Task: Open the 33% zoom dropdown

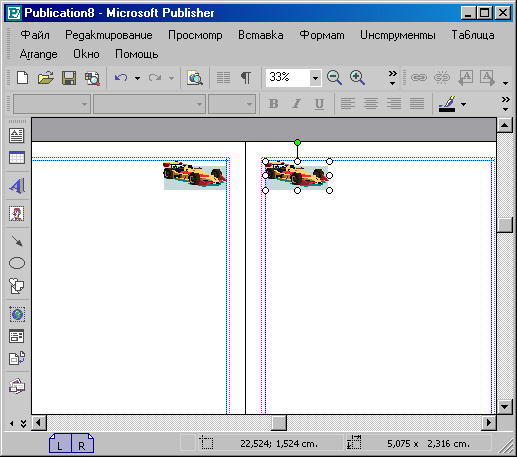Action: click(x=315, y=78)
